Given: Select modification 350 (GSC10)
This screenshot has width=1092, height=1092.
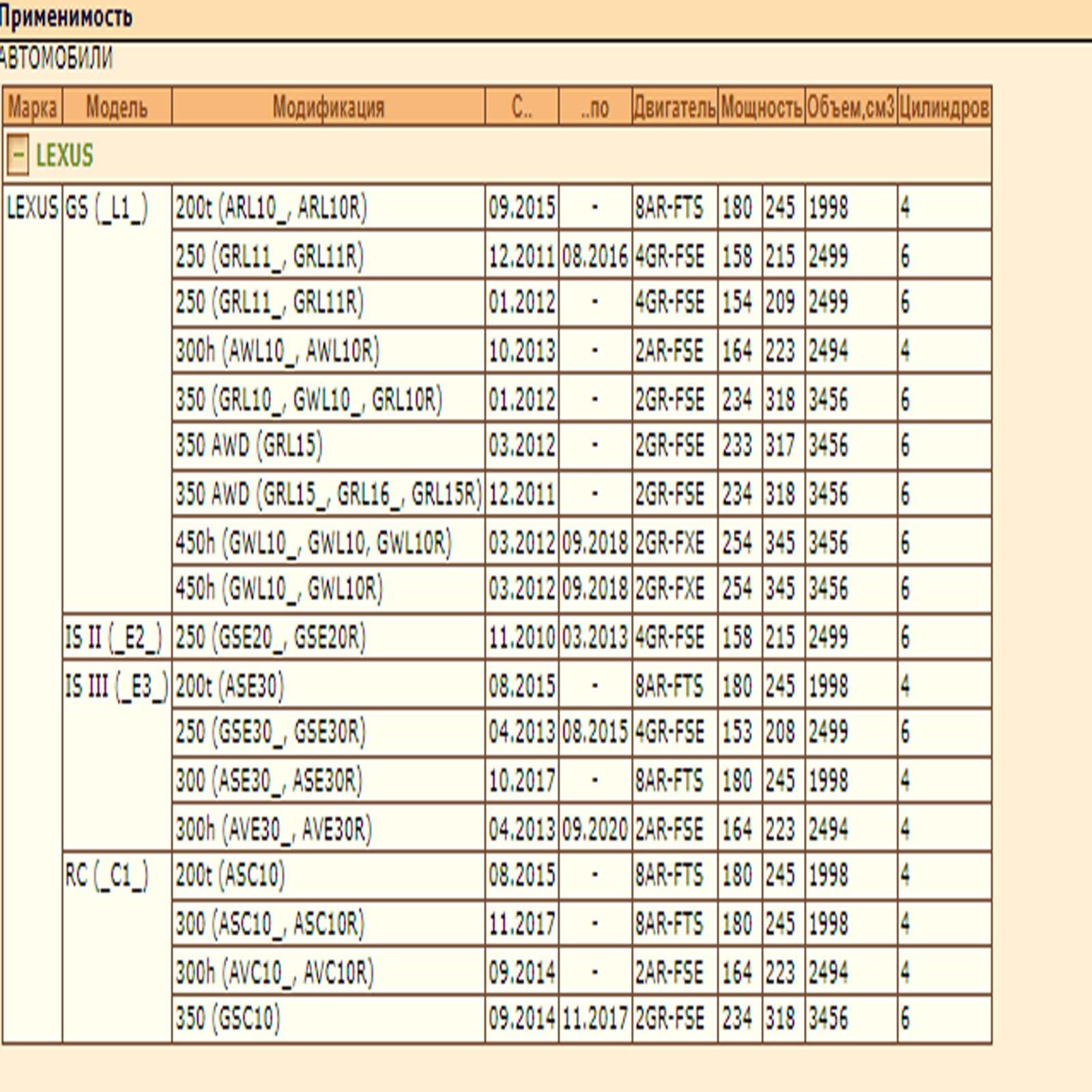Looking at the screenshot, I should [228, 1018].
